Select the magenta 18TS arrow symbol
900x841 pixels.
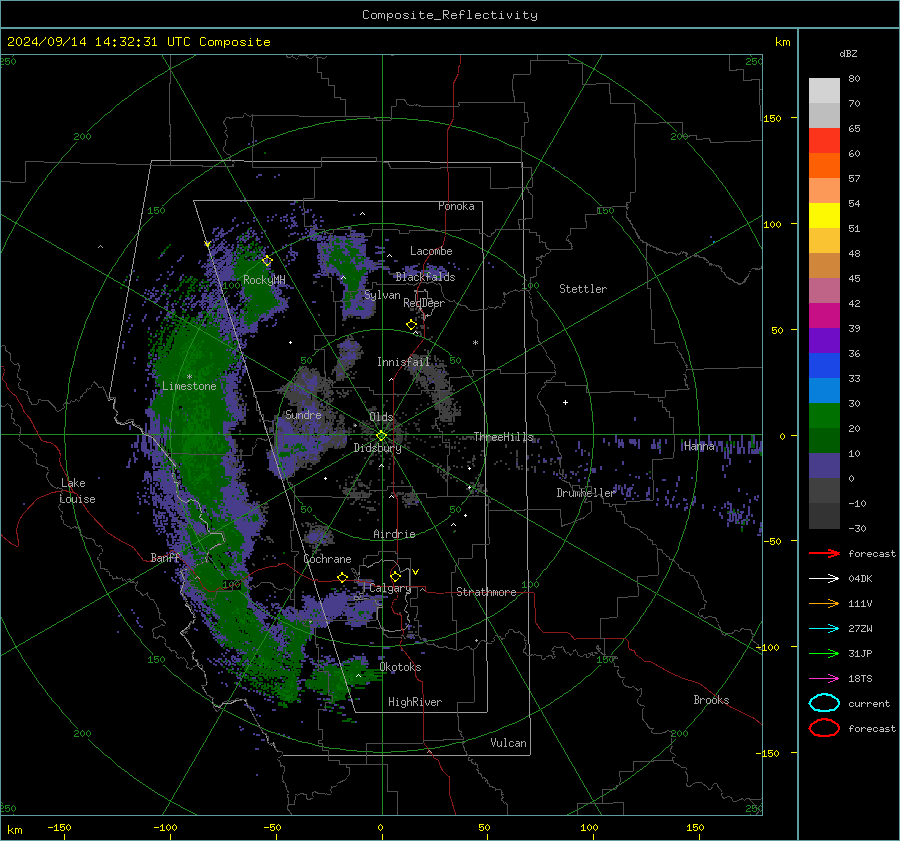tap(824, 679)
